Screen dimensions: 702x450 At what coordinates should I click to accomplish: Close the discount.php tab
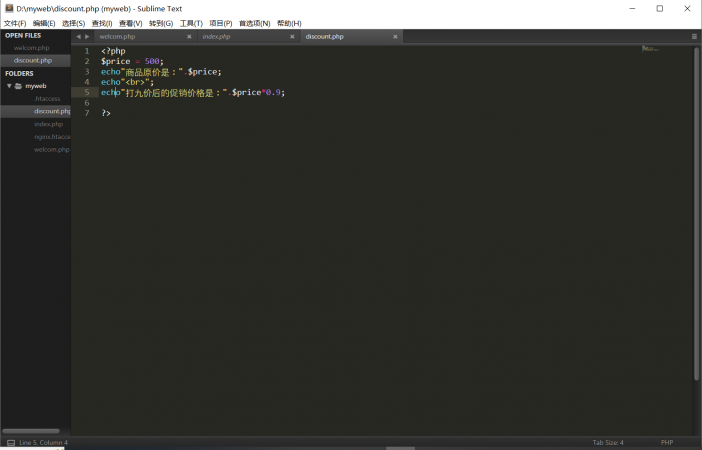395,37
